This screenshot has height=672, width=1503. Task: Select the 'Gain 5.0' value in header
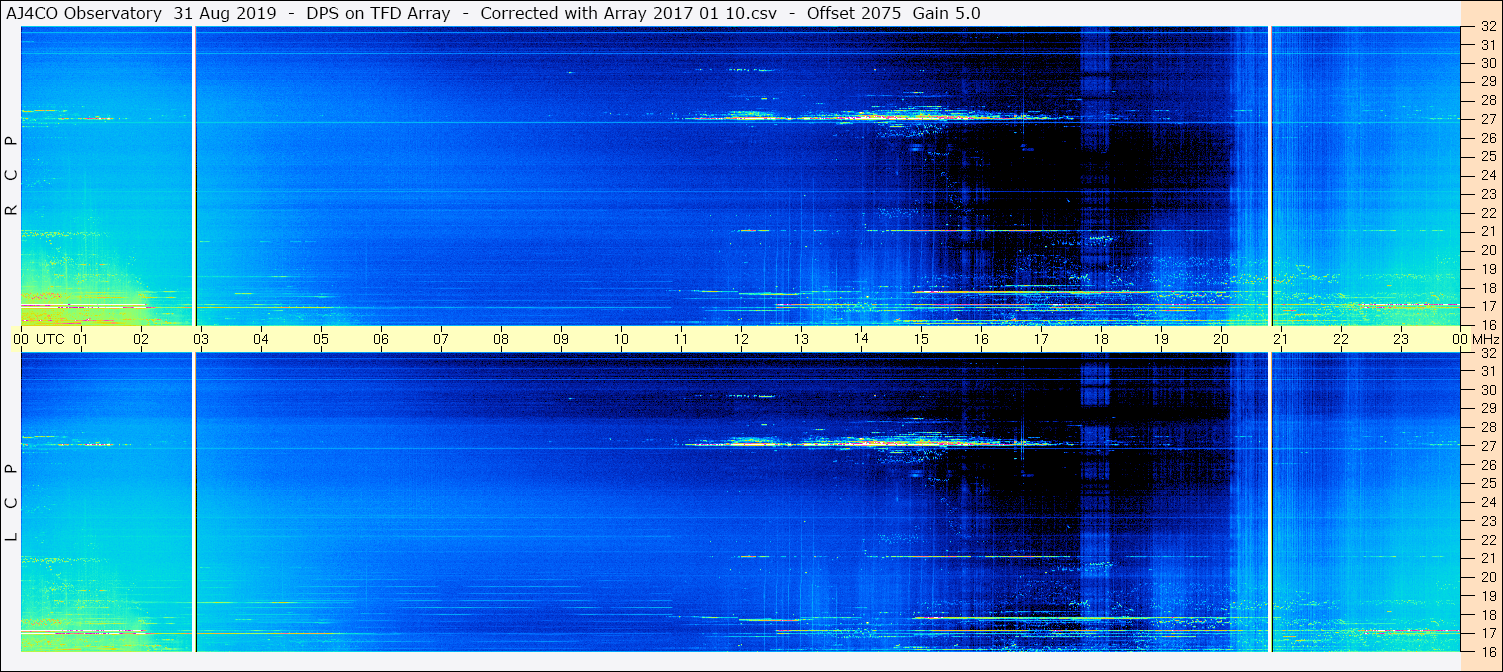(947, 13)
